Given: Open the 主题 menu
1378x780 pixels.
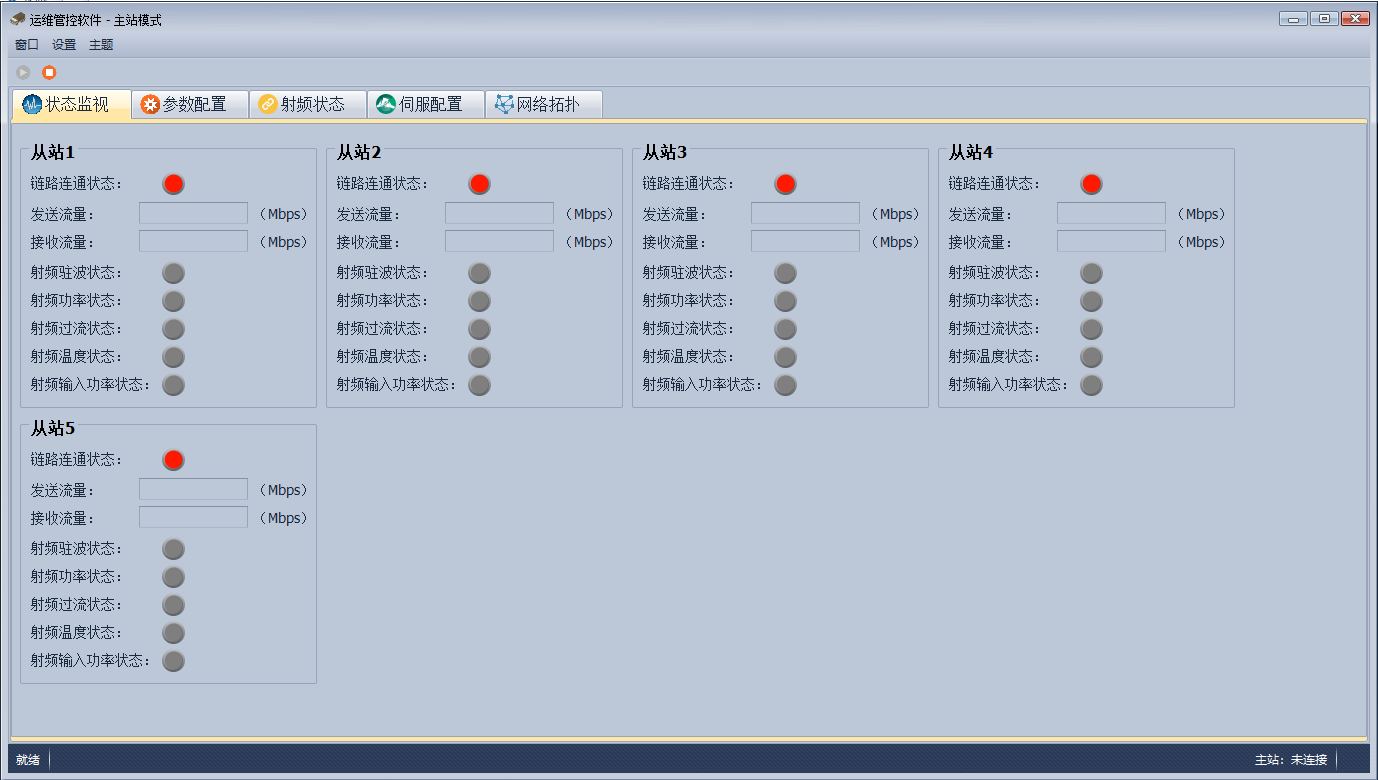Looking at the screenshot, I should click(x=101, y=45).
